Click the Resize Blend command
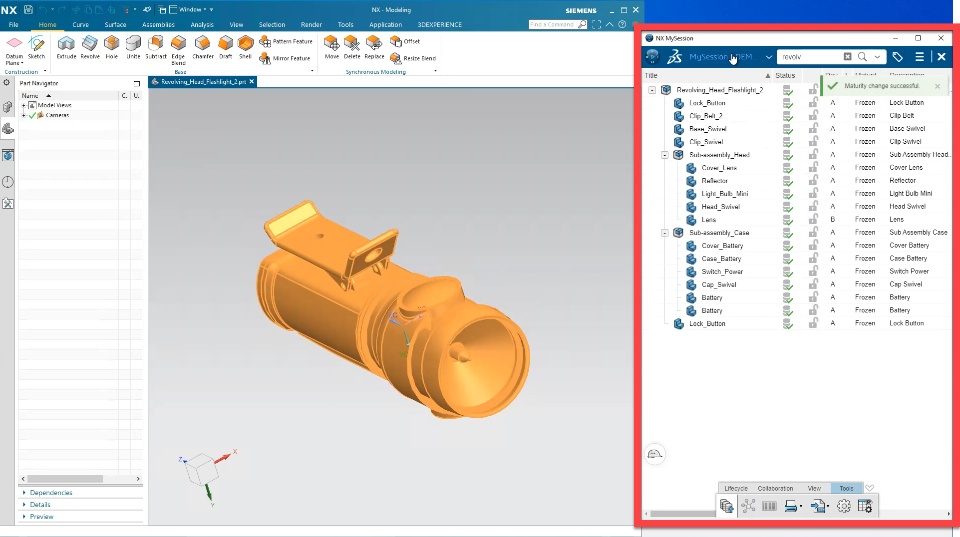 point(413,58)
